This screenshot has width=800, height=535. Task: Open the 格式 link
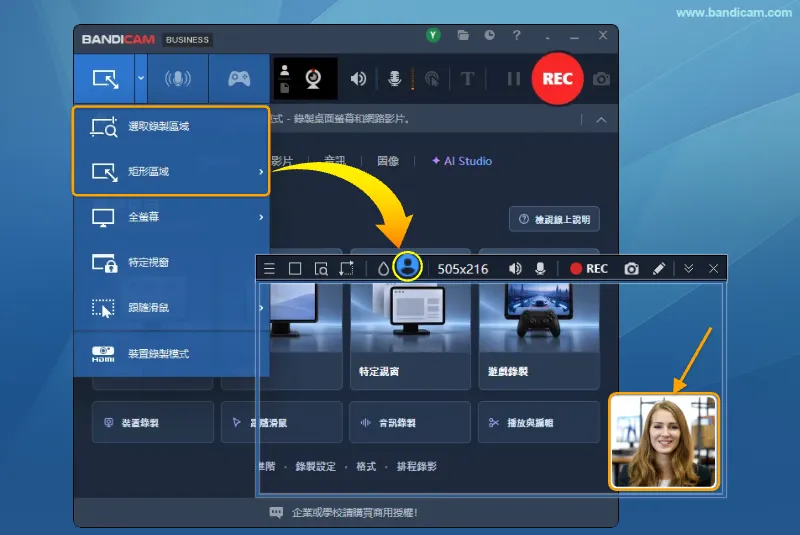366,467
